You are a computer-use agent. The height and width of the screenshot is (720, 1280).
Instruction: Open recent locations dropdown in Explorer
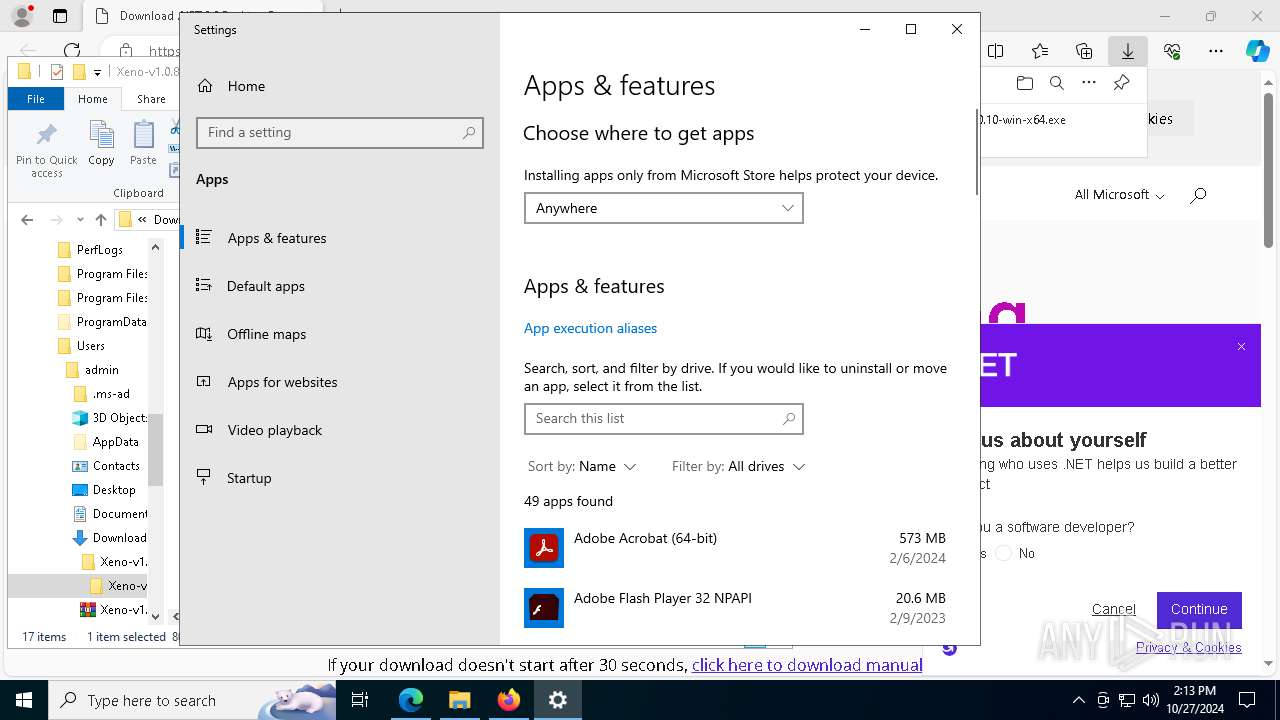click(x=80, y=220)
